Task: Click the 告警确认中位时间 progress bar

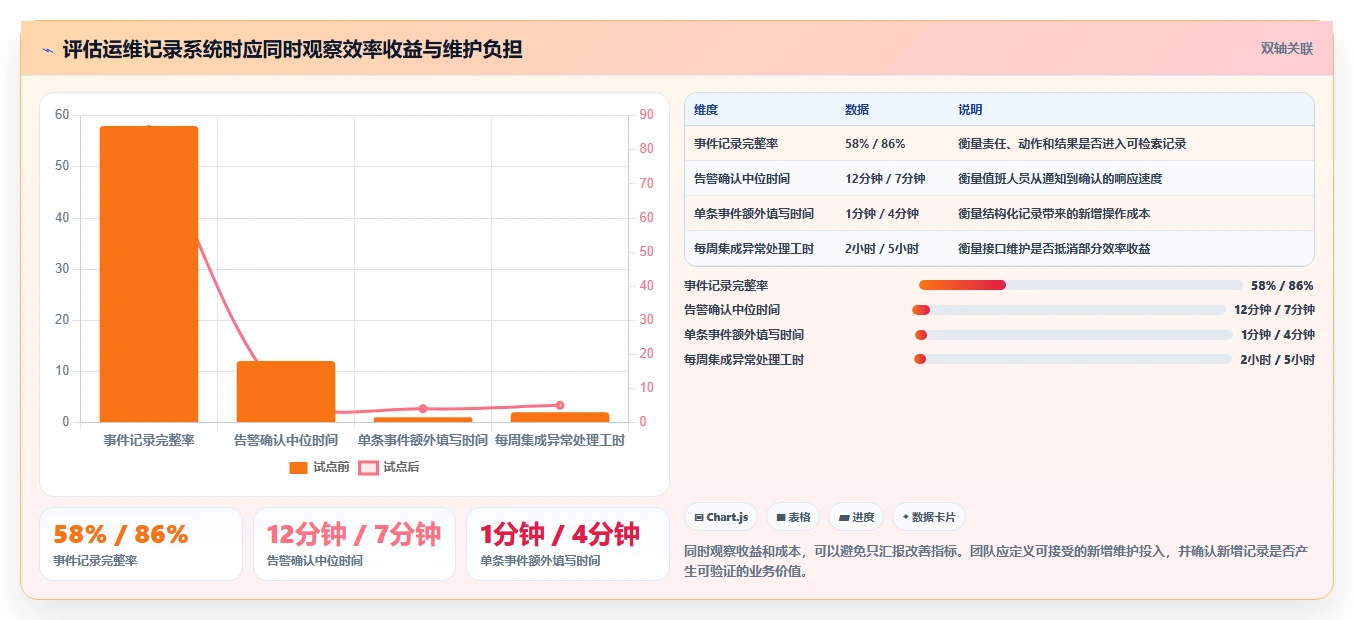Action: coord(1068,310)
